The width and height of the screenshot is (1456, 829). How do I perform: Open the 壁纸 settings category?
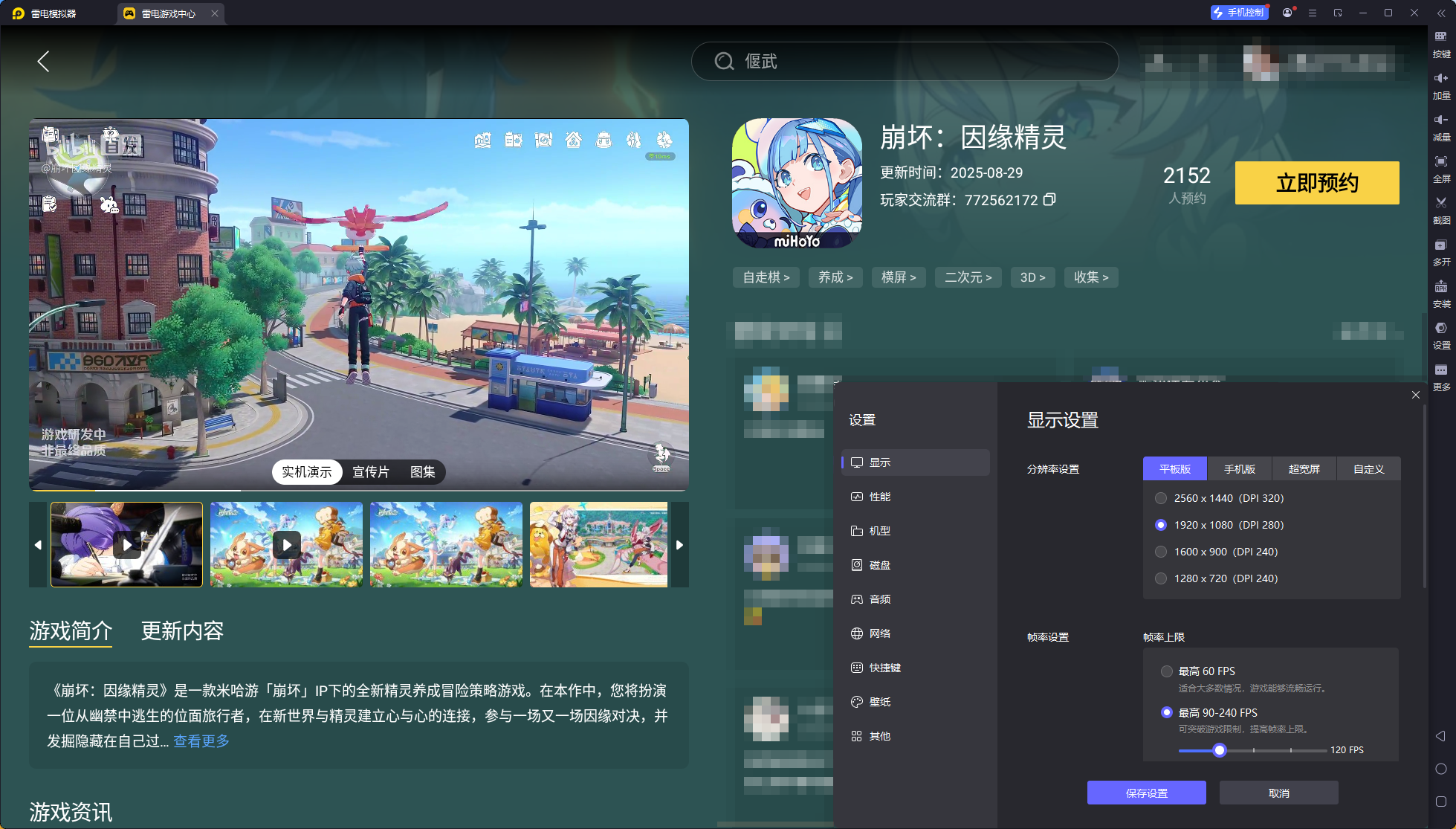point(916,702)
